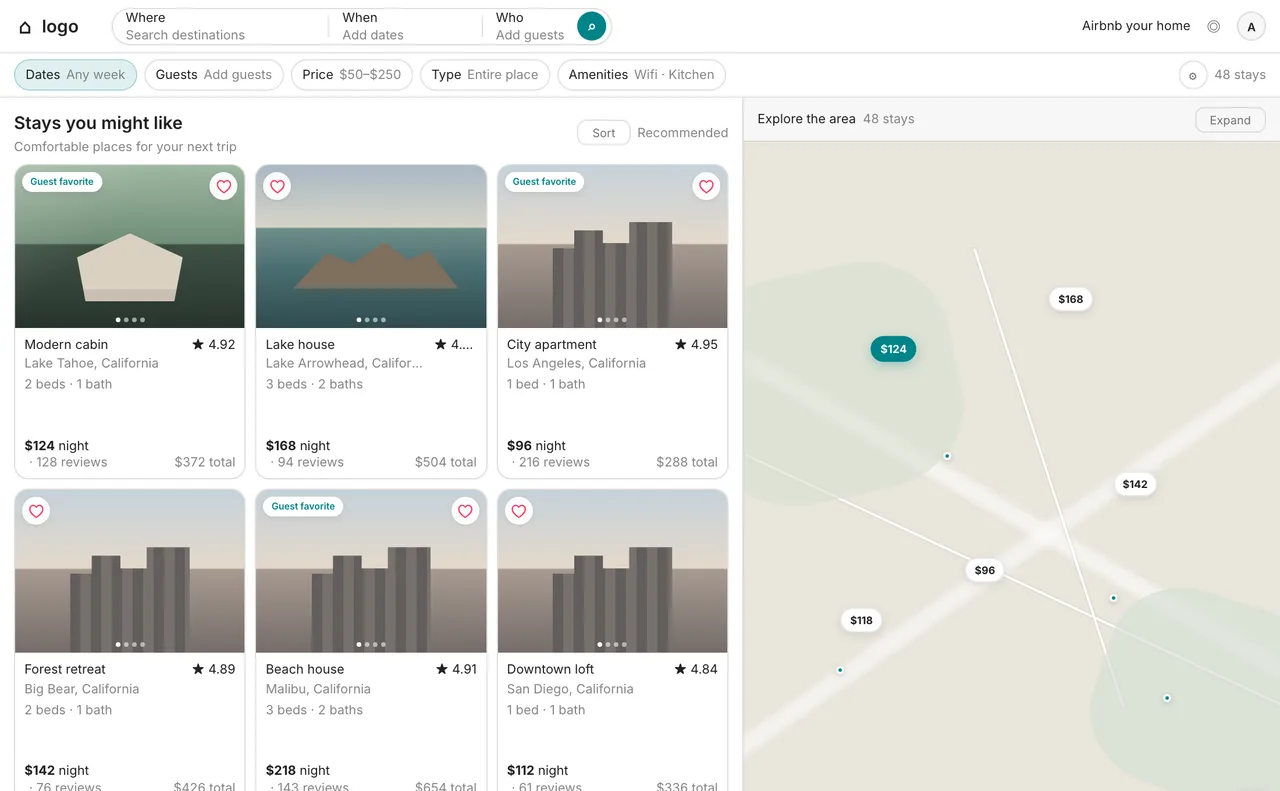Click the Guest favorite badge on Beach house
Screen dimensions: 1280x791
click(303, 507)
